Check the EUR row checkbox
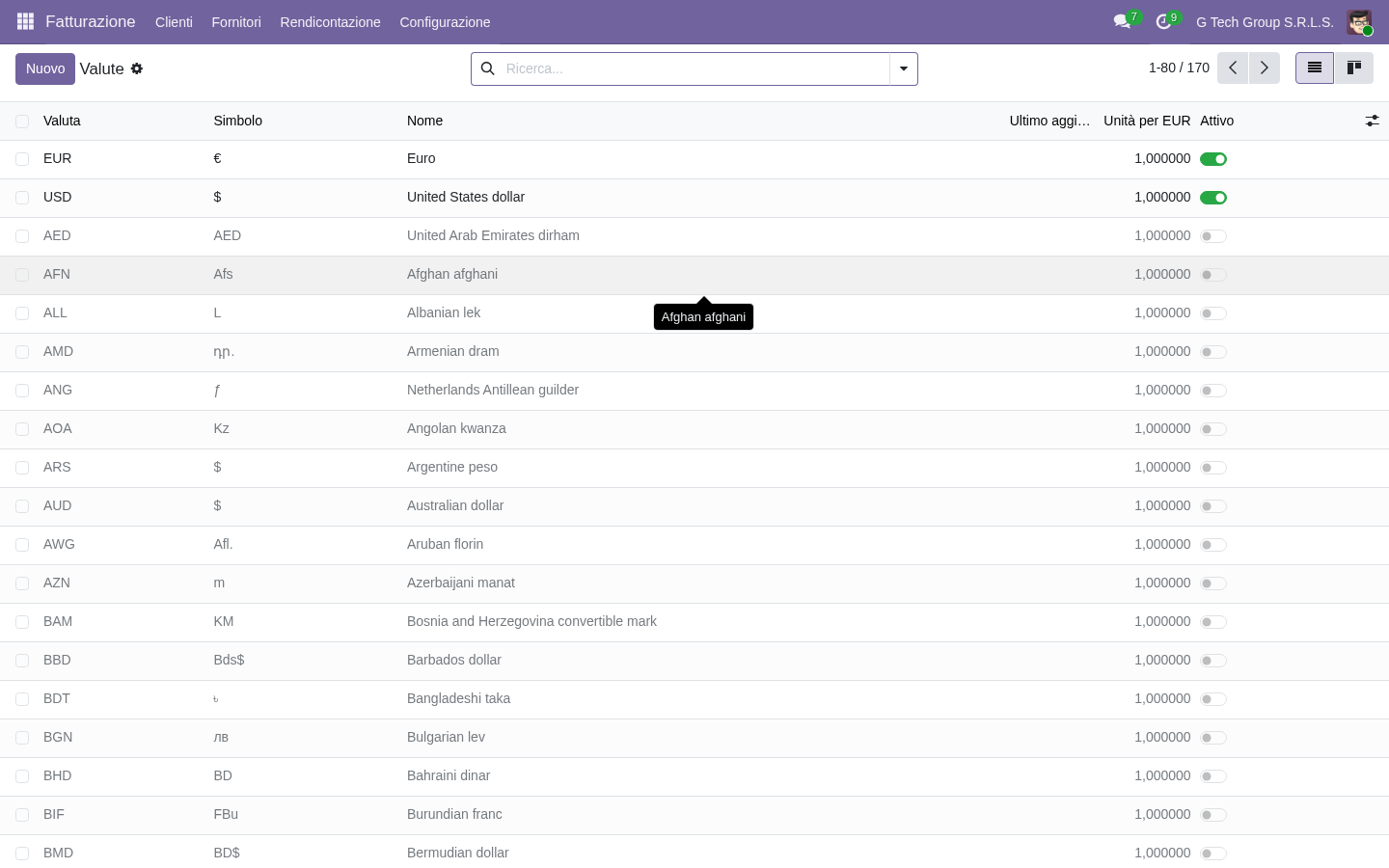1389x868 pixels. (x=22, y=159)
